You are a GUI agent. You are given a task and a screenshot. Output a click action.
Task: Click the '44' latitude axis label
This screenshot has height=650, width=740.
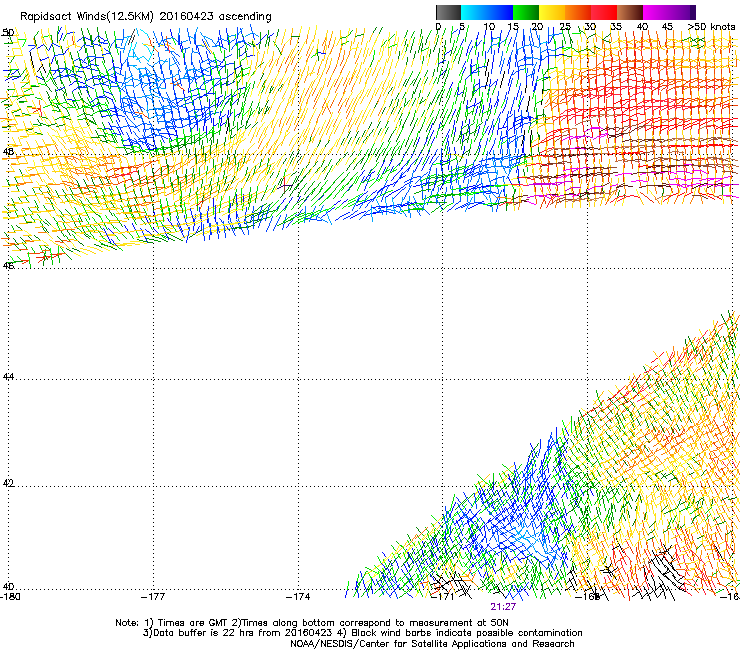[x=8, y=377]
